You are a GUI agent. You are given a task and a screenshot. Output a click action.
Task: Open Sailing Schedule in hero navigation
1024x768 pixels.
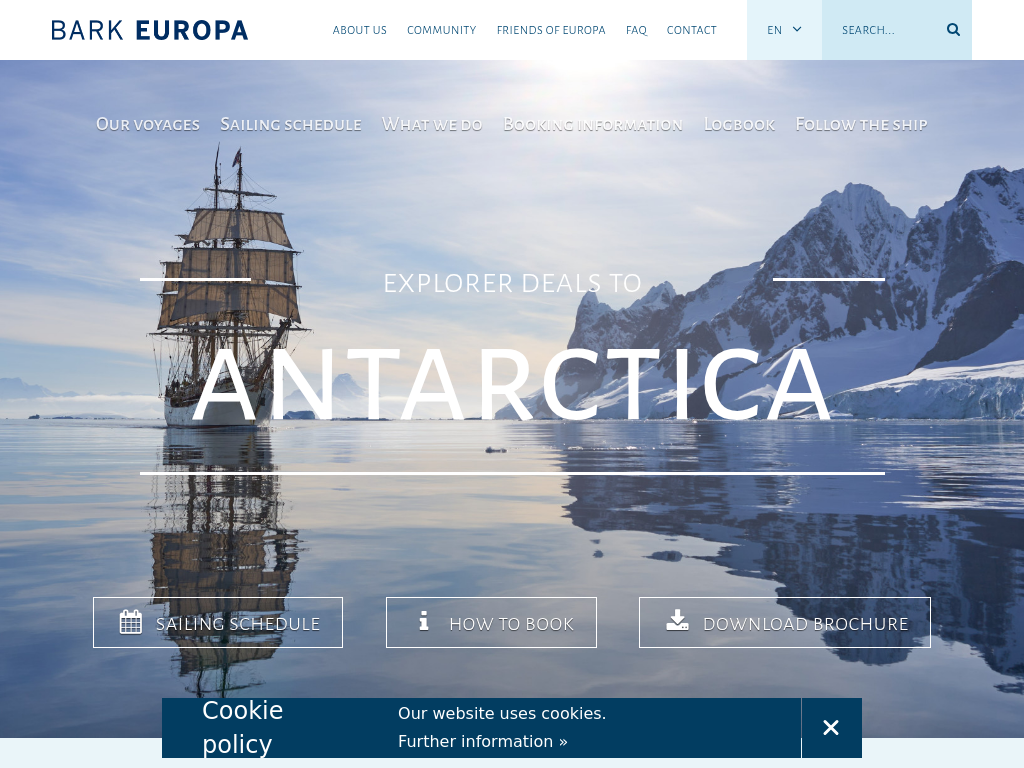(x=291, y=124)
